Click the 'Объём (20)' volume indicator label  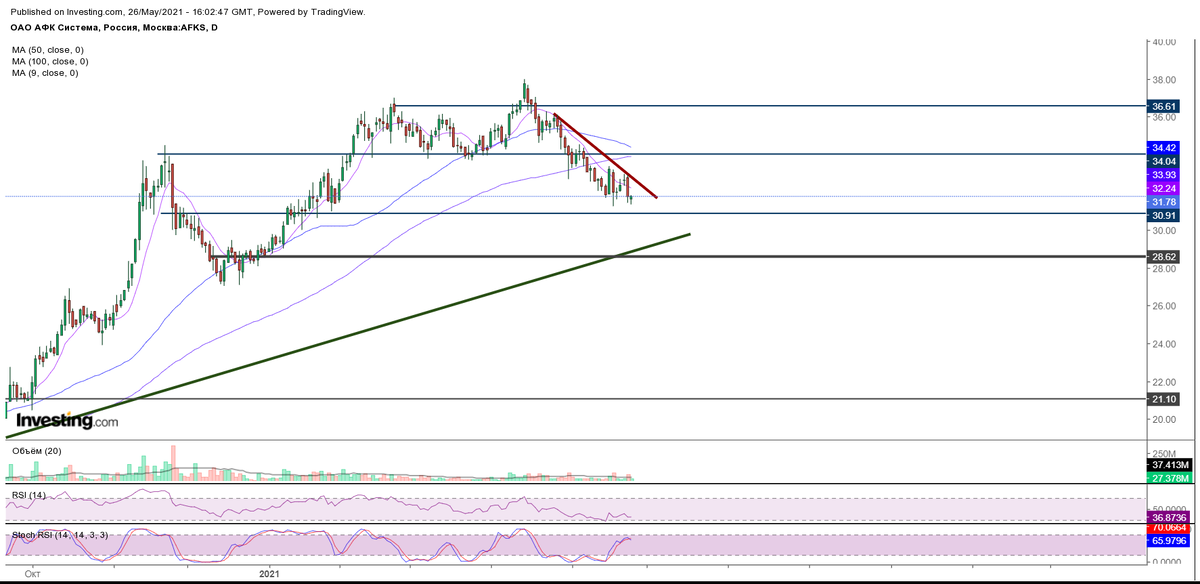36,451
